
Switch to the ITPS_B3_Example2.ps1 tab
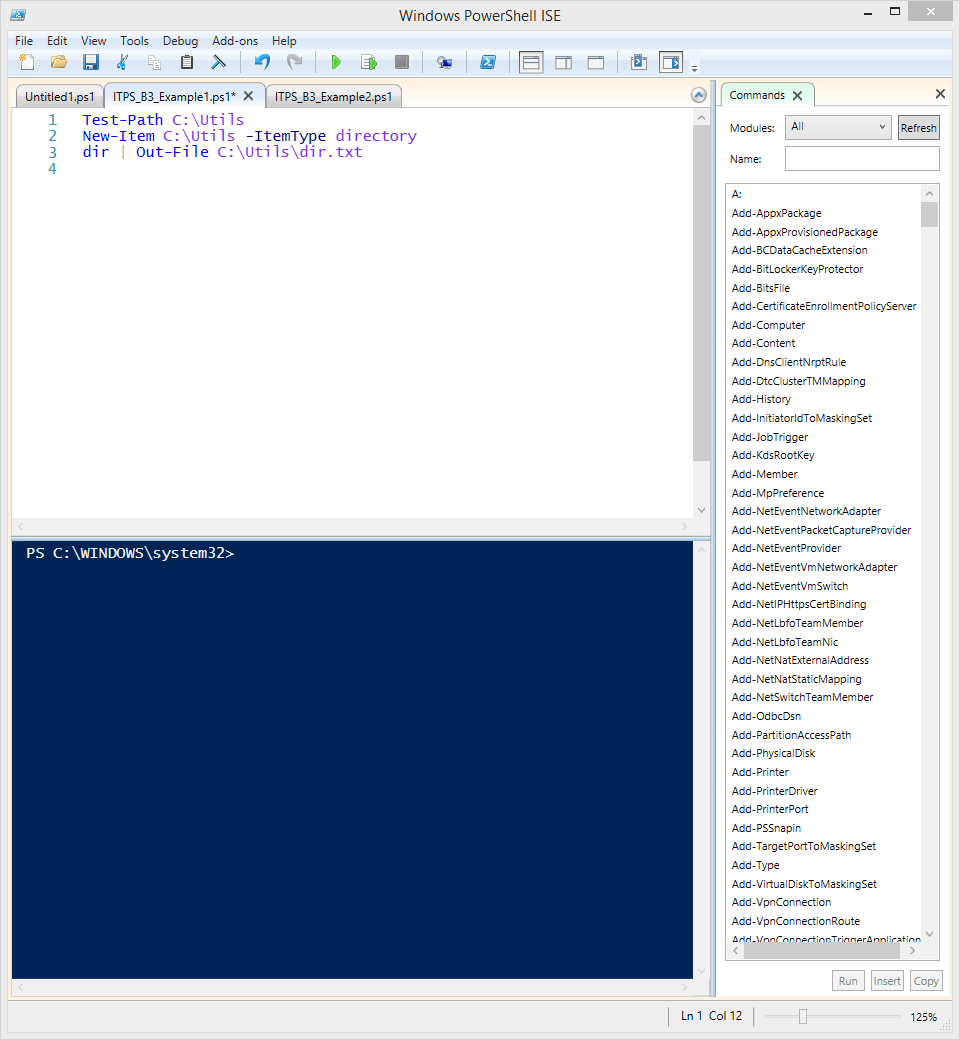333,95
